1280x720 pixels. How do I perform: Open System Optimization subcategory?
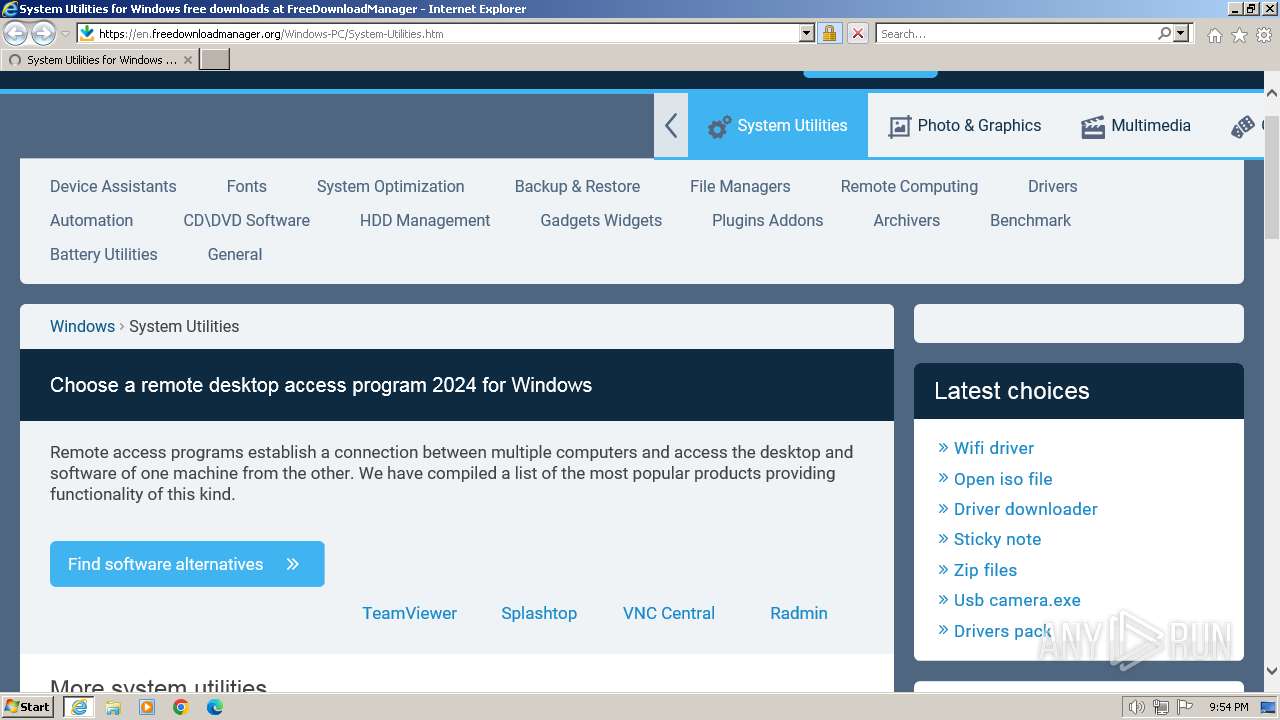click(x=390, y=186)
